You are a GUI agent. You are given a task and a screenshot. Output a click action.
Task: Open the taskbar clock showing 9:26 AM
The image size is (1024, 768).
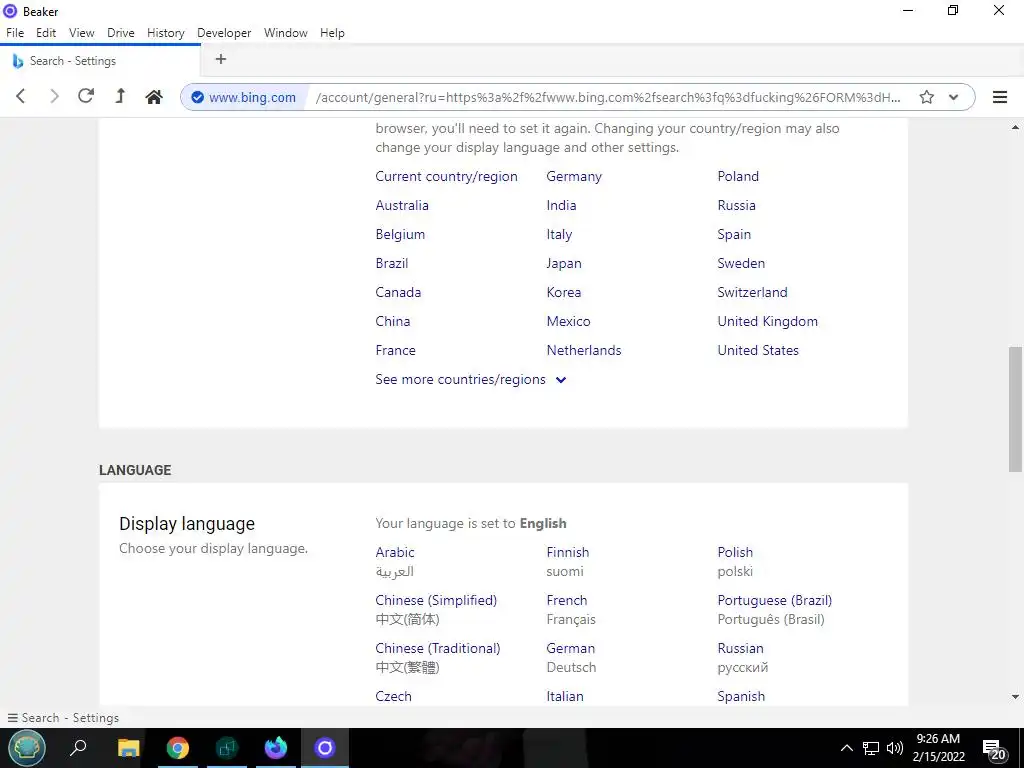[x=938, y=748]
